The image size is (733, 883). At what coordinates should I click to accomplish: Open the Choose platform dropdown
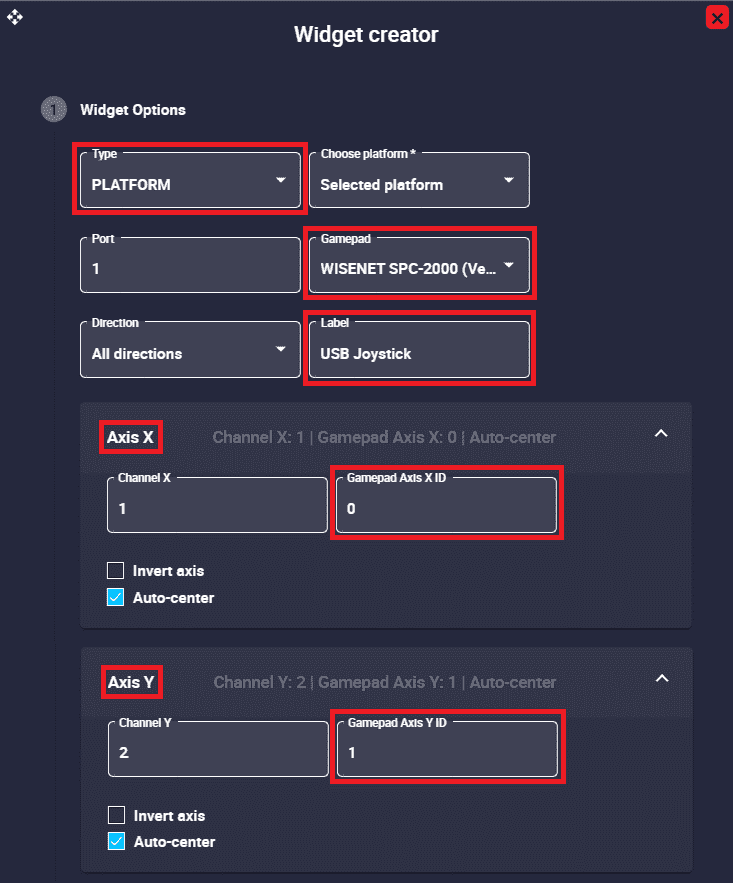click(418, 181)
